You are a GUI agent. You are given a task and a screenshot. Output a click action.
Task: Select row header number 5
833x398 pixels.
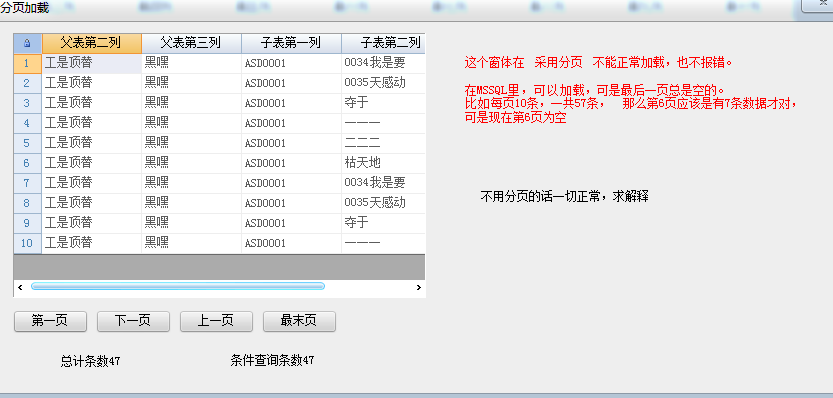point(28,143)
